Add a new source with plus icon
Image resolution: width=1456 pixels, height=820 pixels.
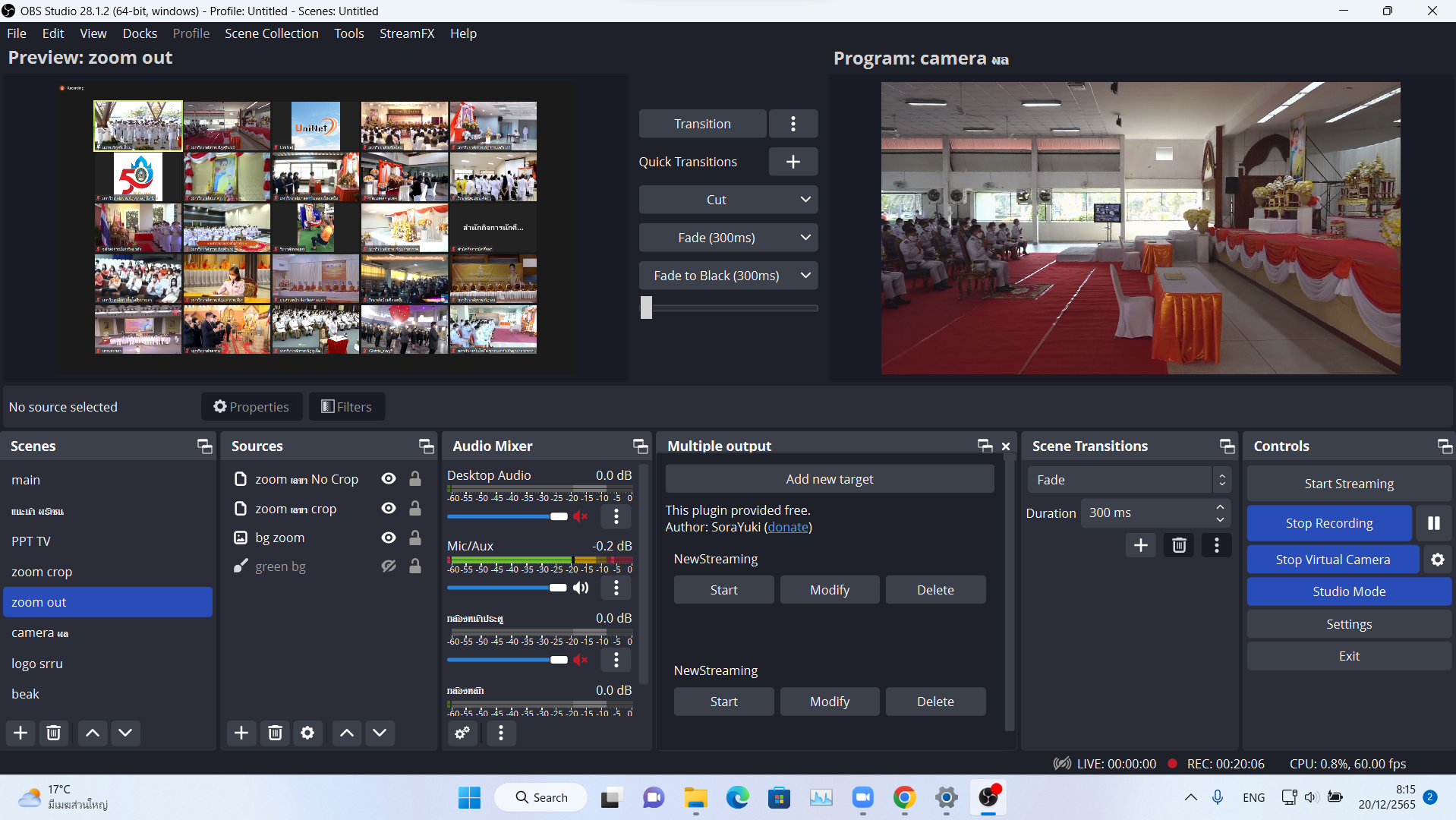(241, 733)
